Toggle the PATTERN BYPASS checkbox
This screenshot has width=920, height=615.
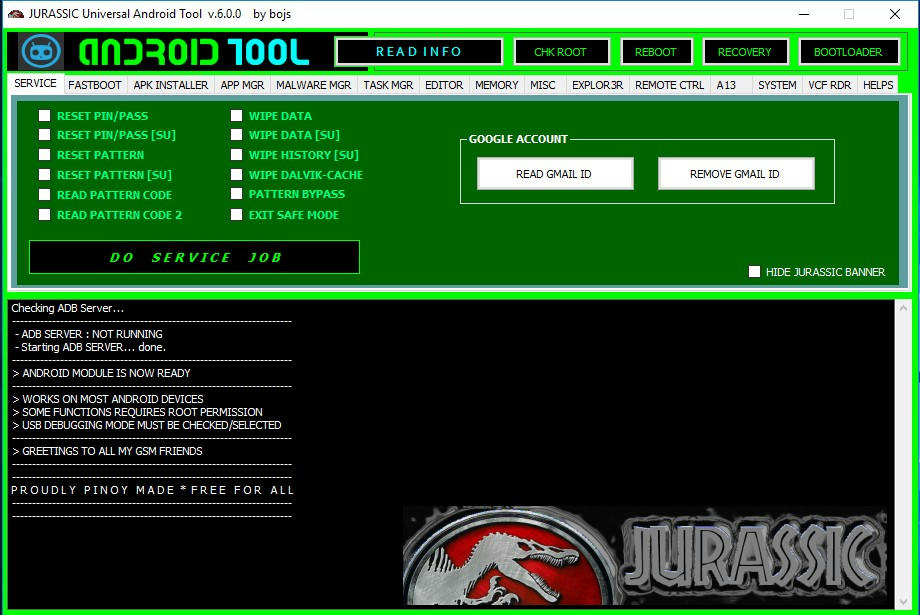pos(236,194)
